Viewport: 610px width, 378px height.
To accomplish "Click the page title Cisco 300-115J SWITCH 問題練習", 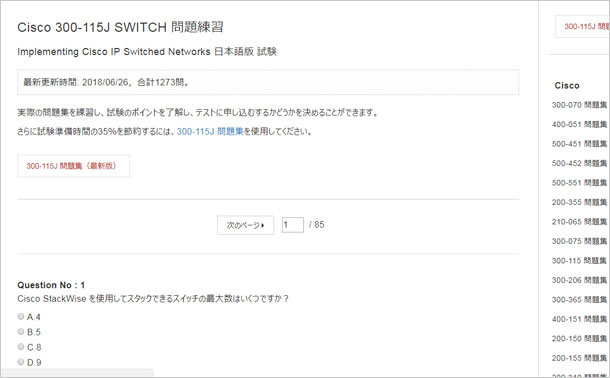I will [x=120, y=27].
